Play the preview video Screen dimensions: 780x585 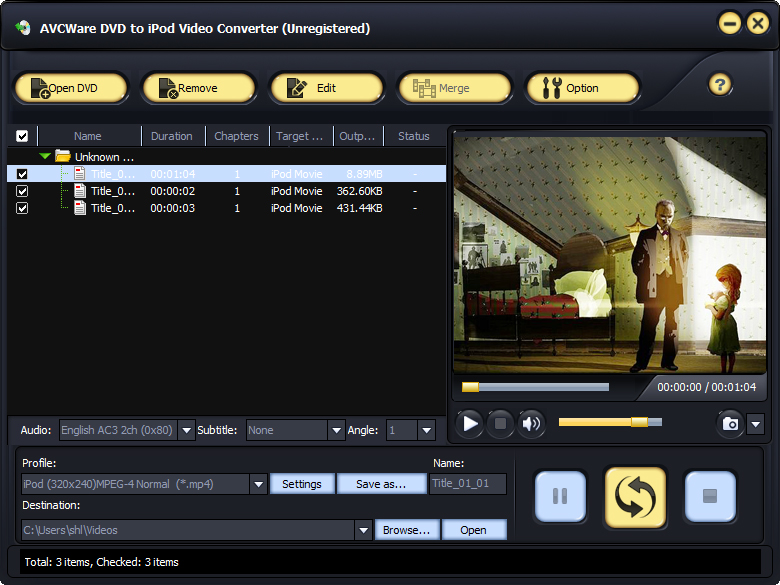tap(469, 424)
